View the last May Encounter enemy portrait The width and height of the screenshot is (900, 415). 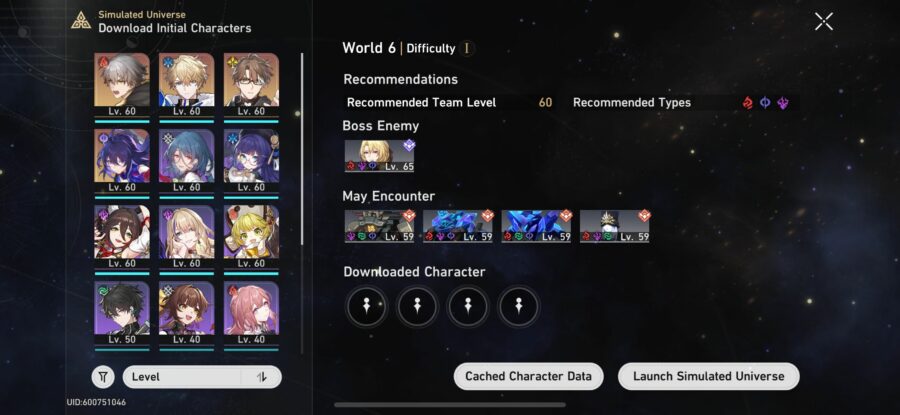tap(615, 226)
